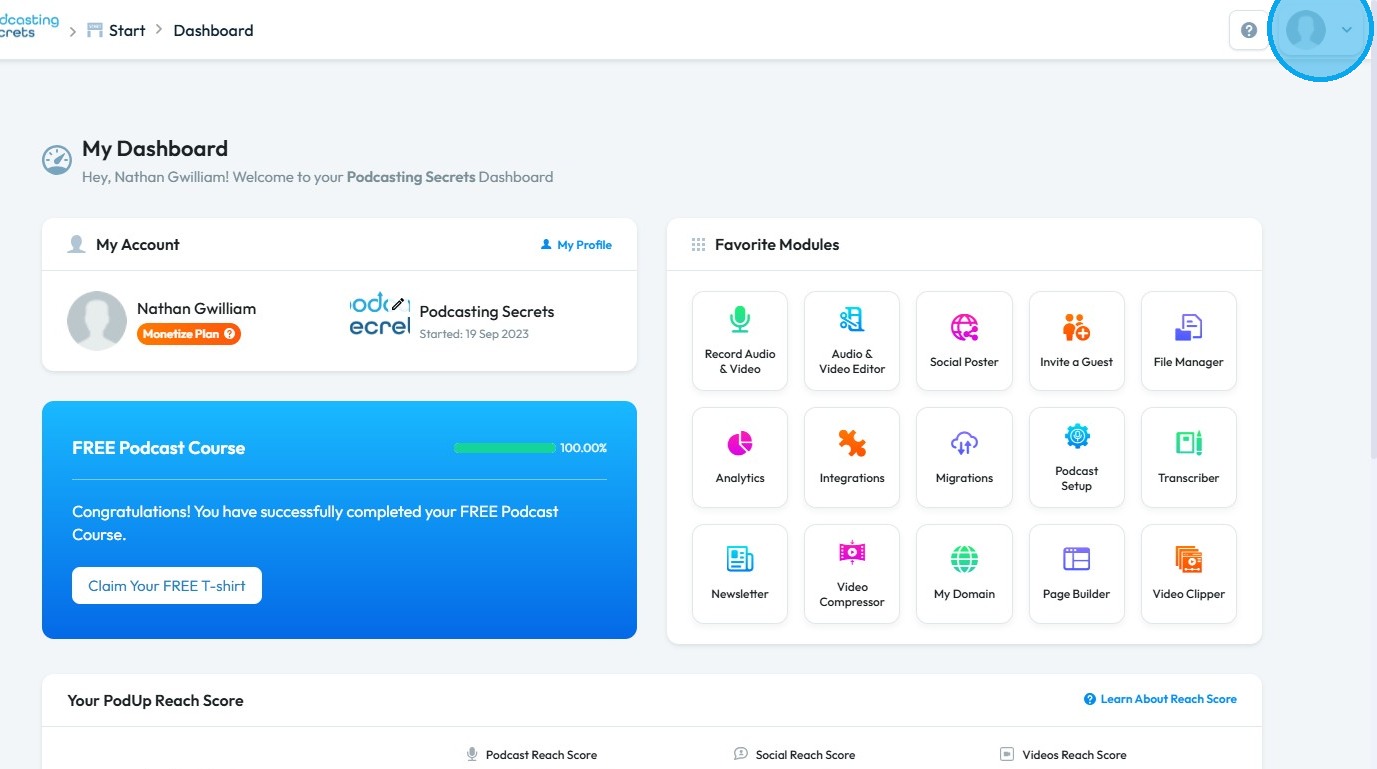Image resolution: width=1377 pixels, height=769 pixels.
Task: Expand the user account dropdown arrow
Action: (1347, 30)
